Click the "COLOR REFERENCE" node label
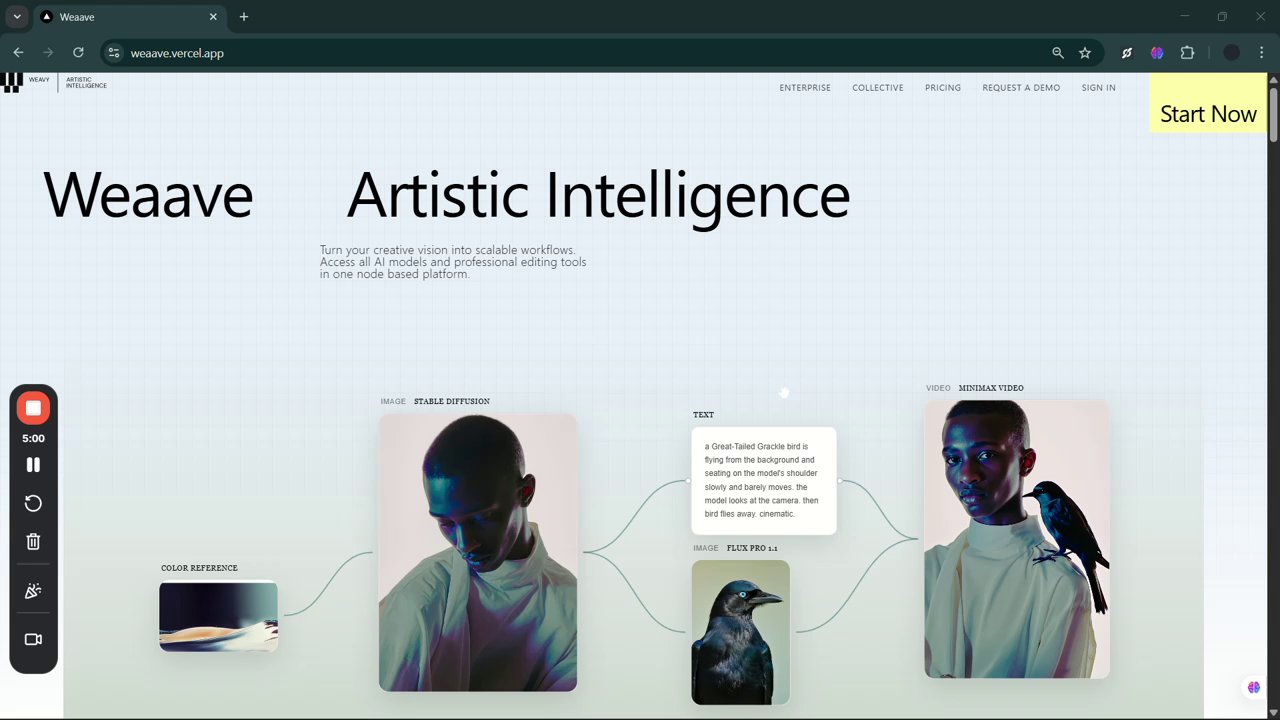The image size is (1280, 720). (199, 568)
